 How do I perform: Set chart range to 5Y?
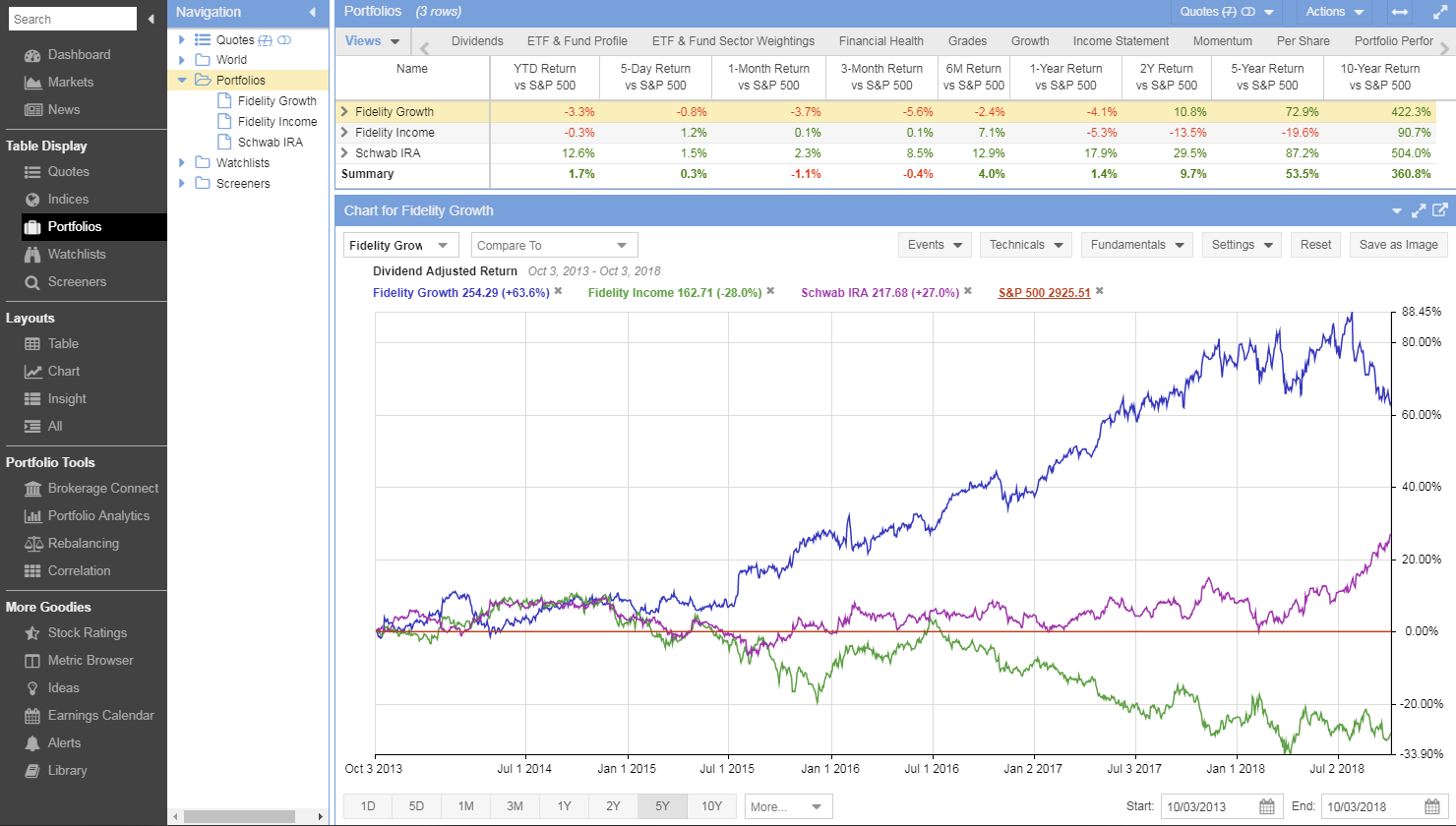[663, 806]
